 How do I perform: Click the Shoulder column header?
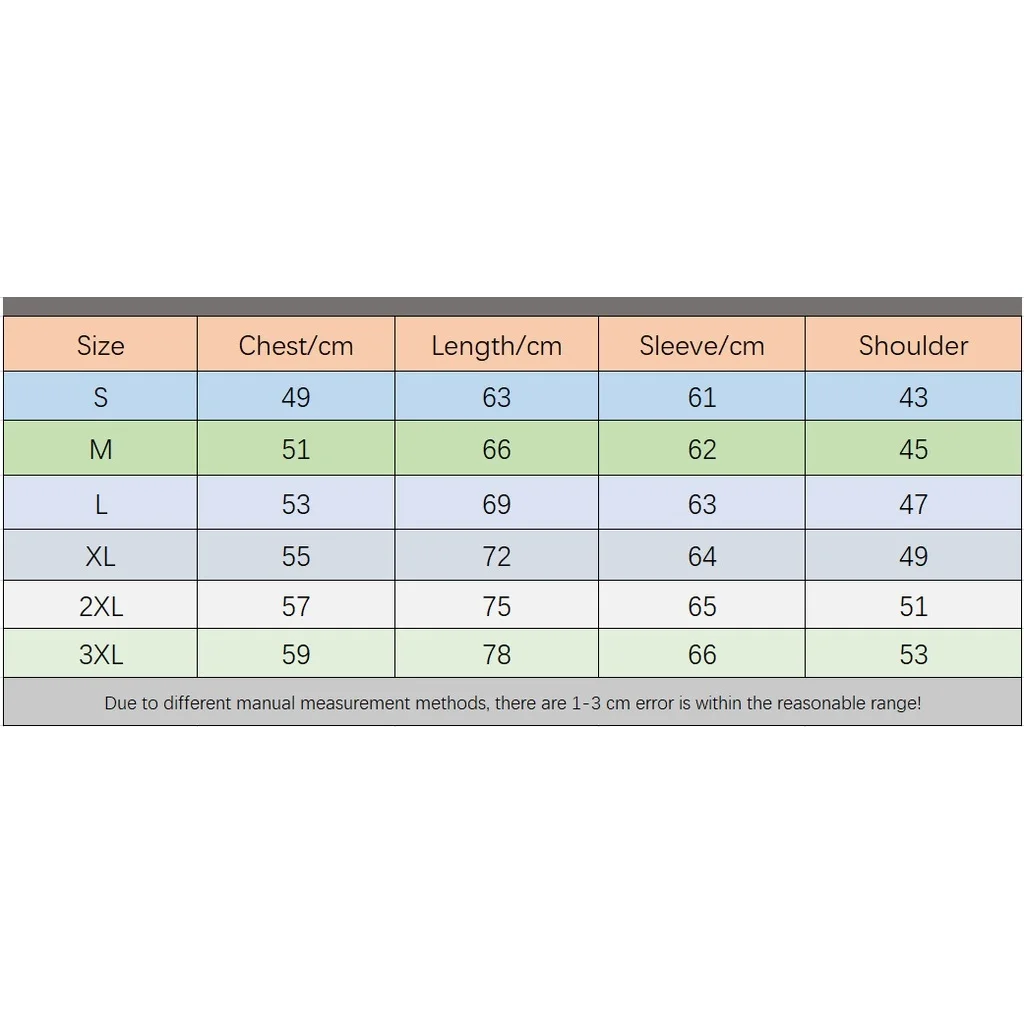tap(913, 346)
